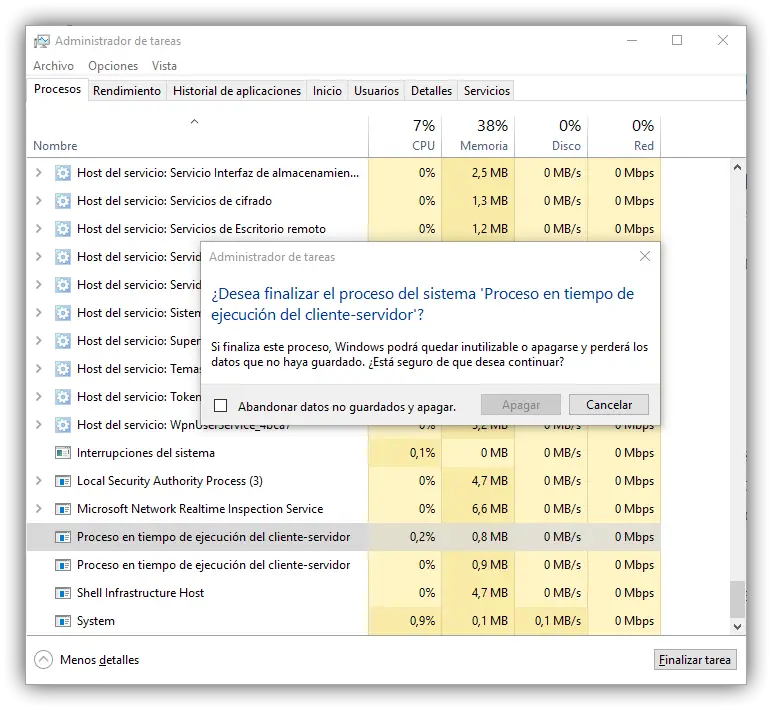Click the icon beside Interrupciones del sistema
This screenshot has height=710, width=772.
coord(63,453)
